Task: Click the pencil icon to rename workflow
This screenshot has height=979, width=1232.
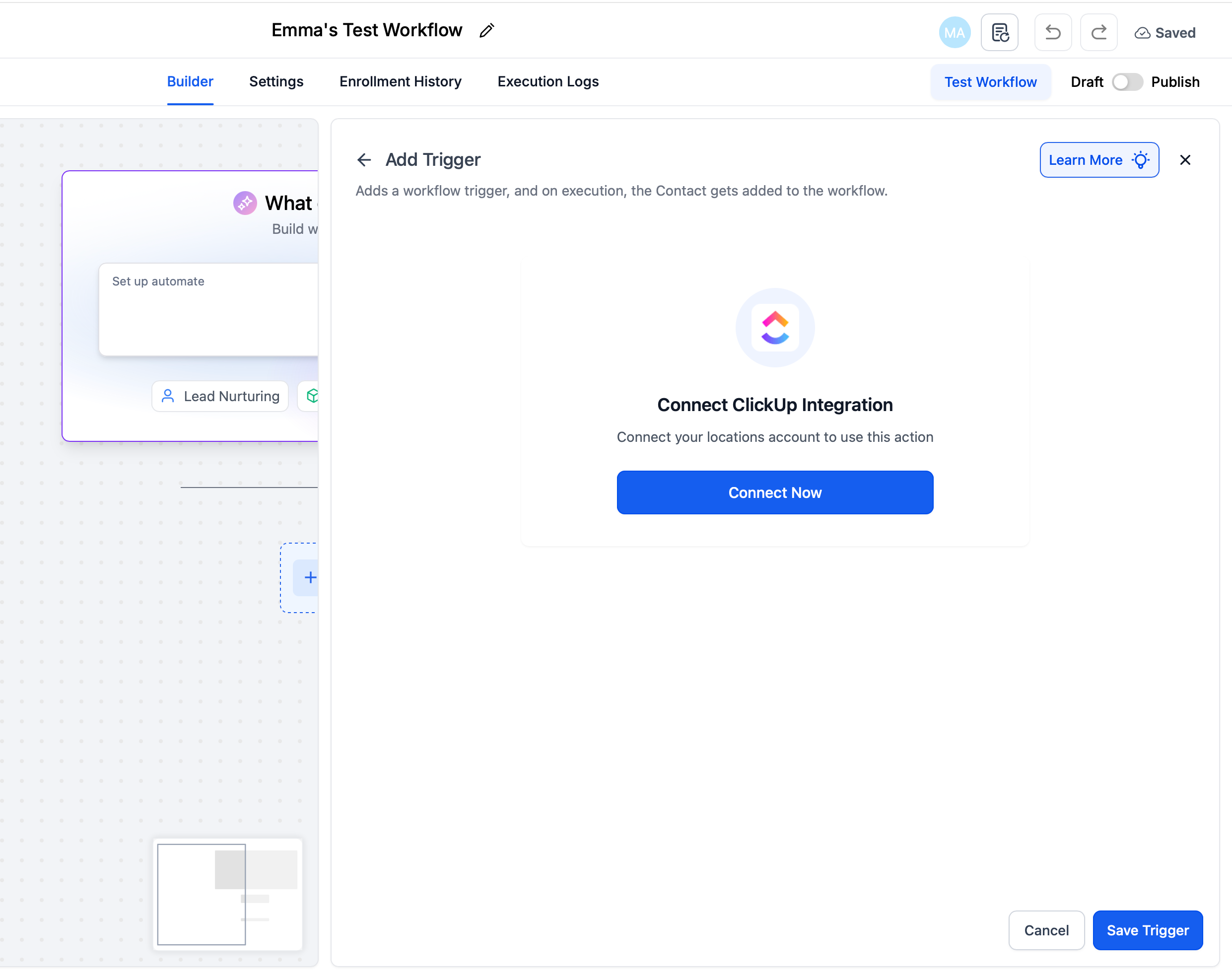Action: click(x=486, y=31)
